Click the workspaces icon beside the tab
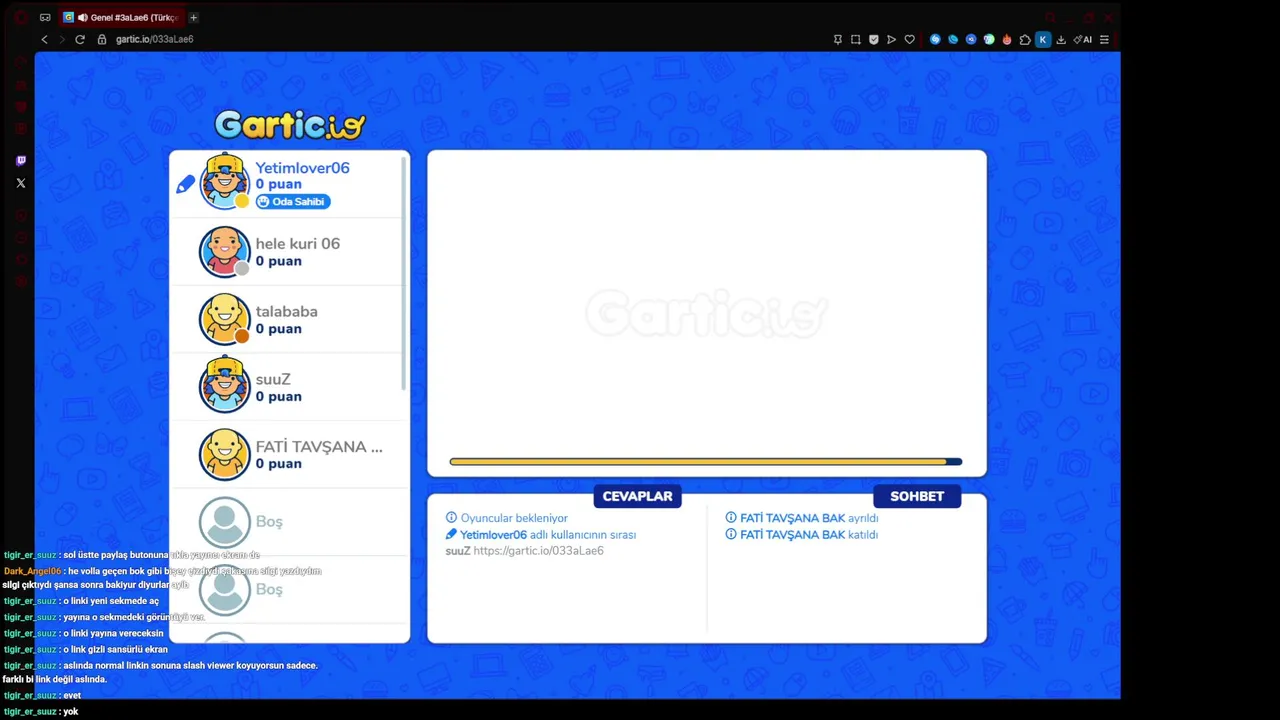This screenshot has height=720, width=1280. click(x=45, y=17)
